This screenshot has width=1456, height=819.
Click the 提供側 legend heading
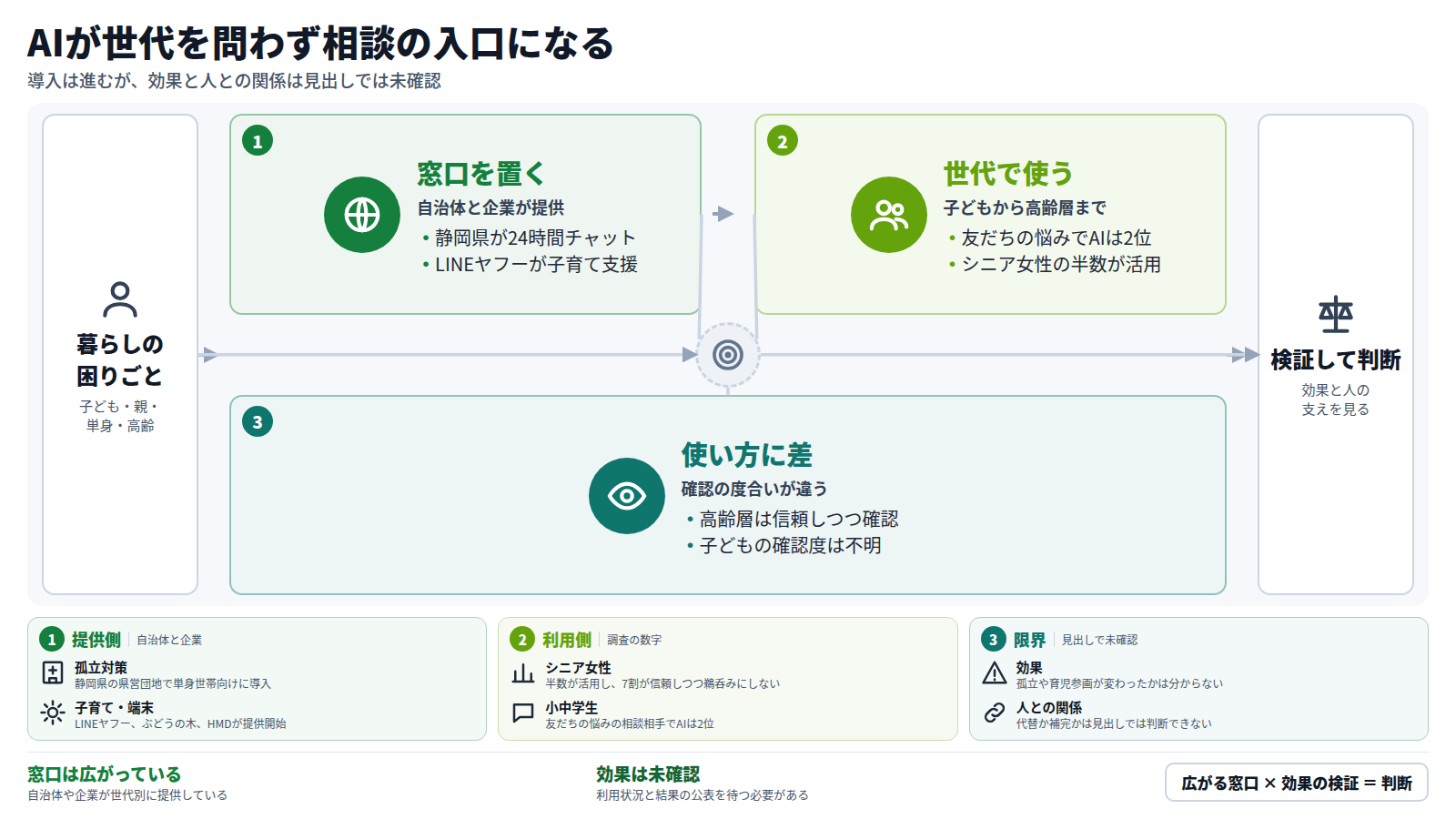[x=96, y=640]
